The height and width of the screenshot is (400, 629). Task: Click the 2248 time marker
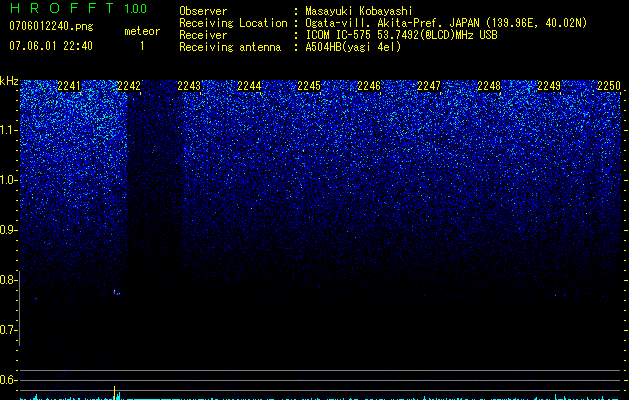click(489, 85)
